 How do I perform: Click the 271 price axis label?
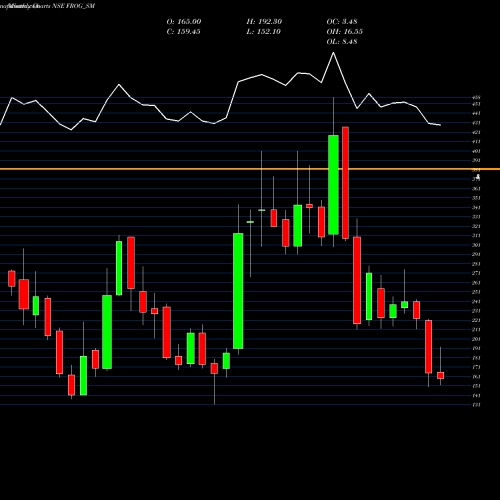[476, 273]
